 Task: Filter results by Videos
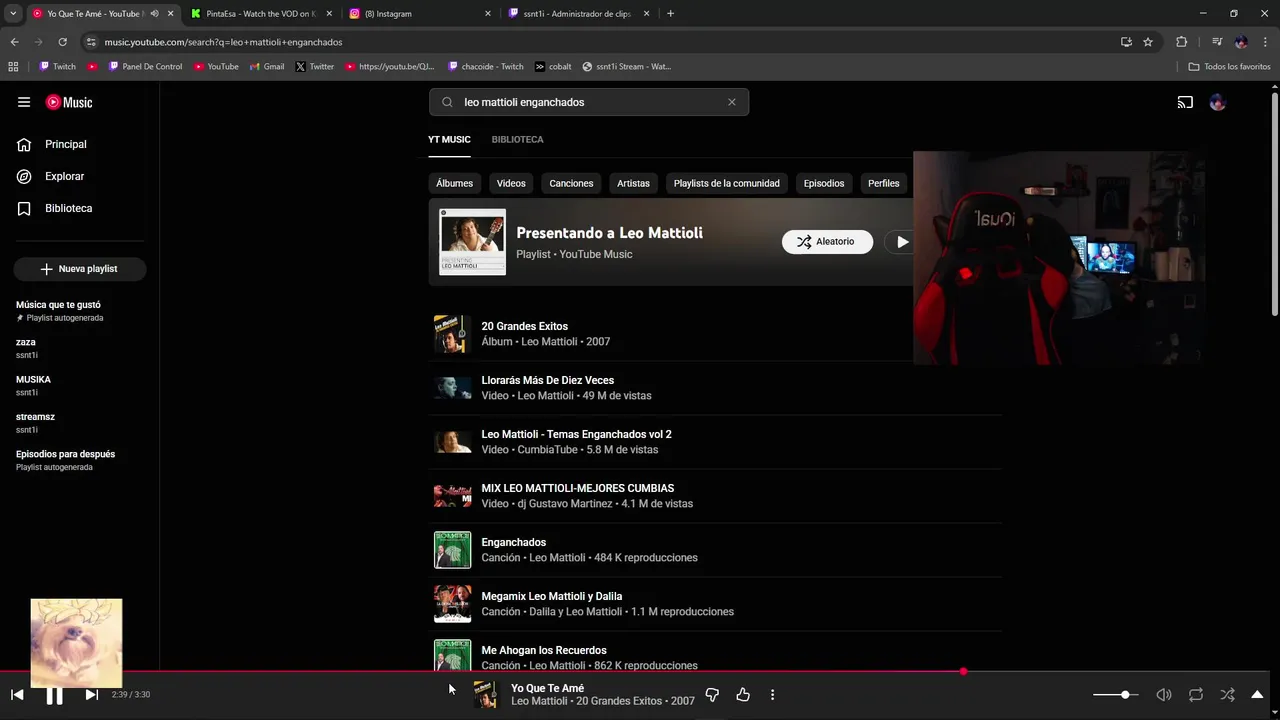[511, 183]
